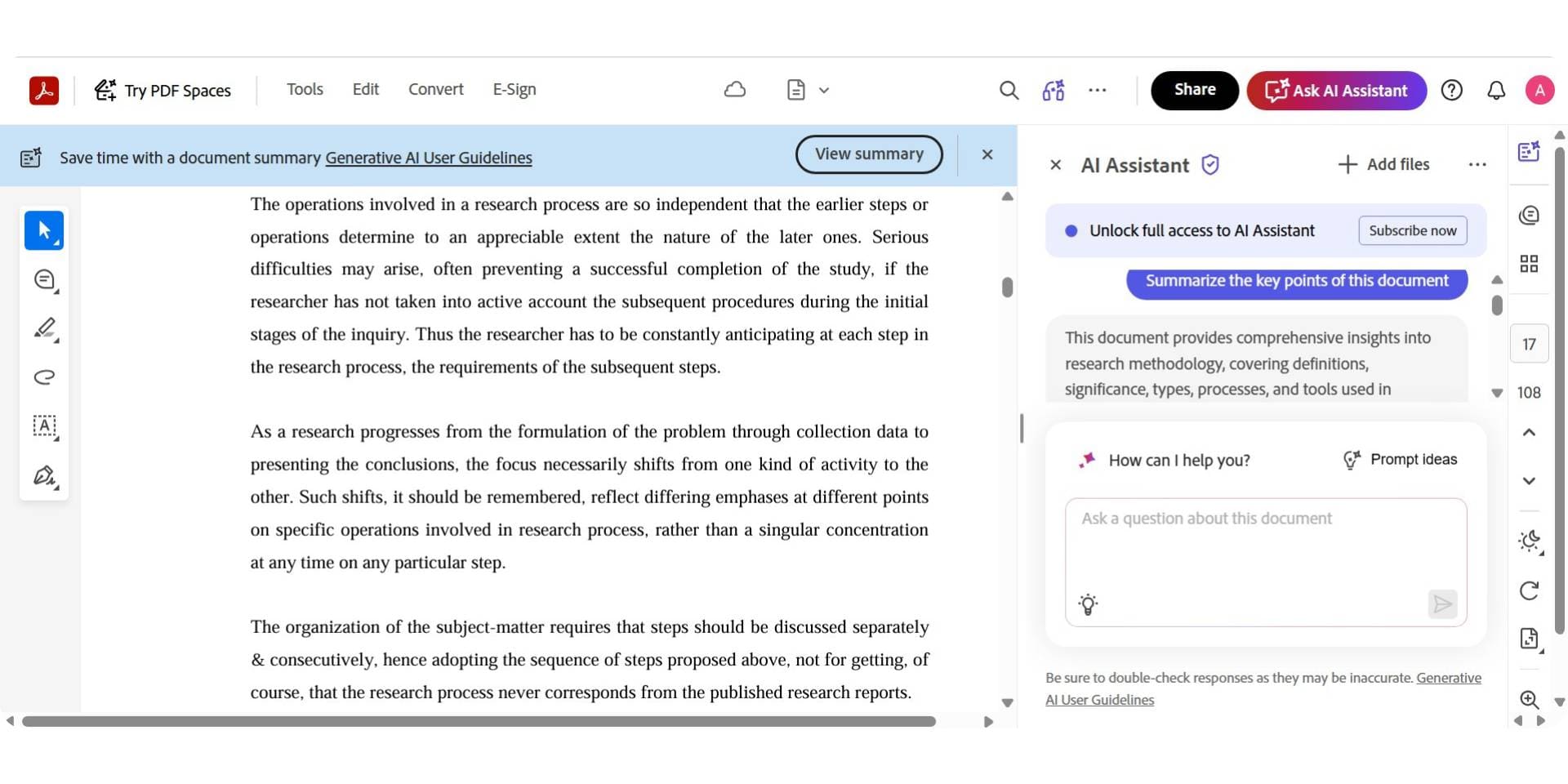Click the View summary button
The width and height of the screenshot is (1568, 784).
pos(869,154)
